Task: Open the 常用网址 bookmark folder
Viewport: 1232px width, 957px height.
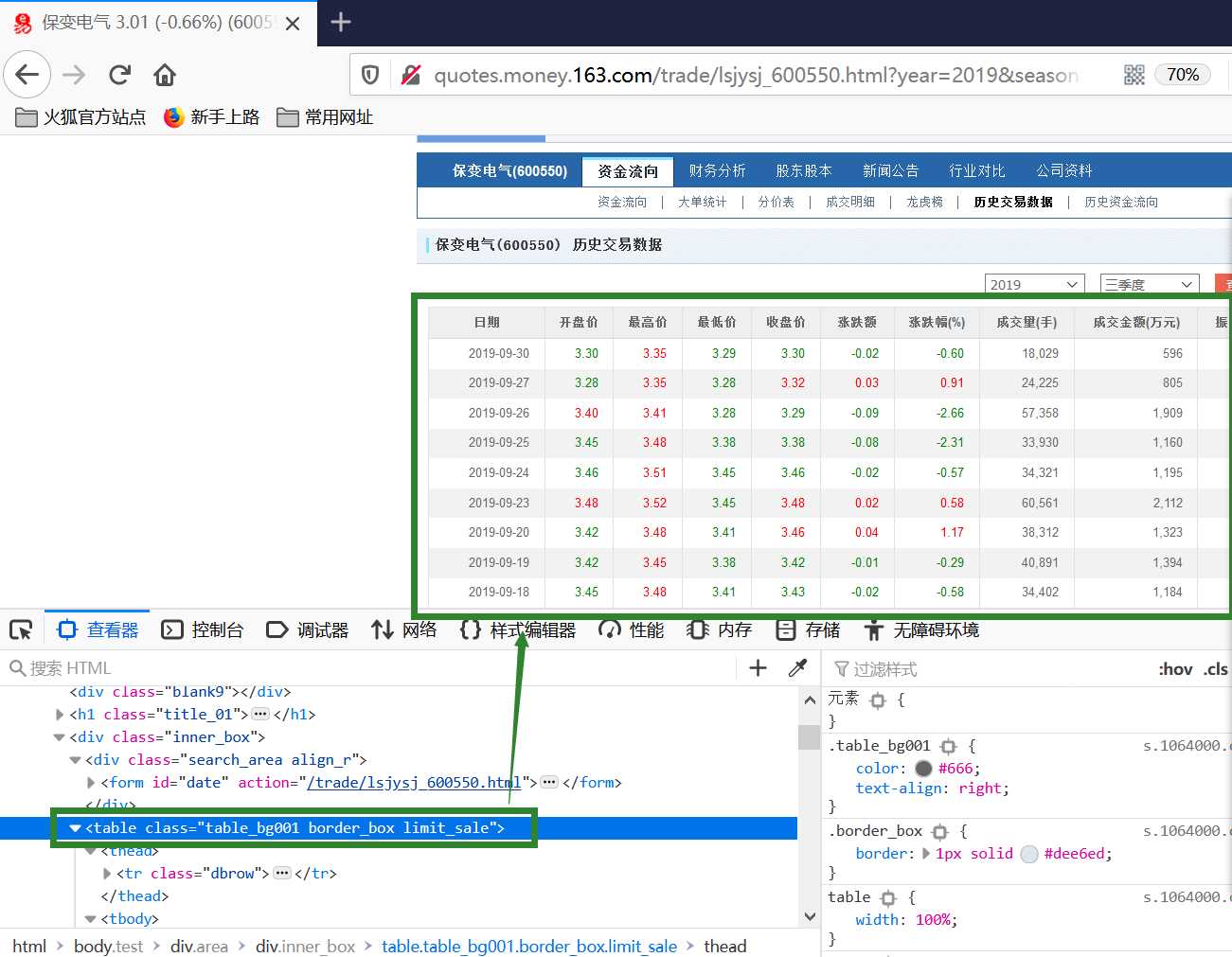Action: 325,117
